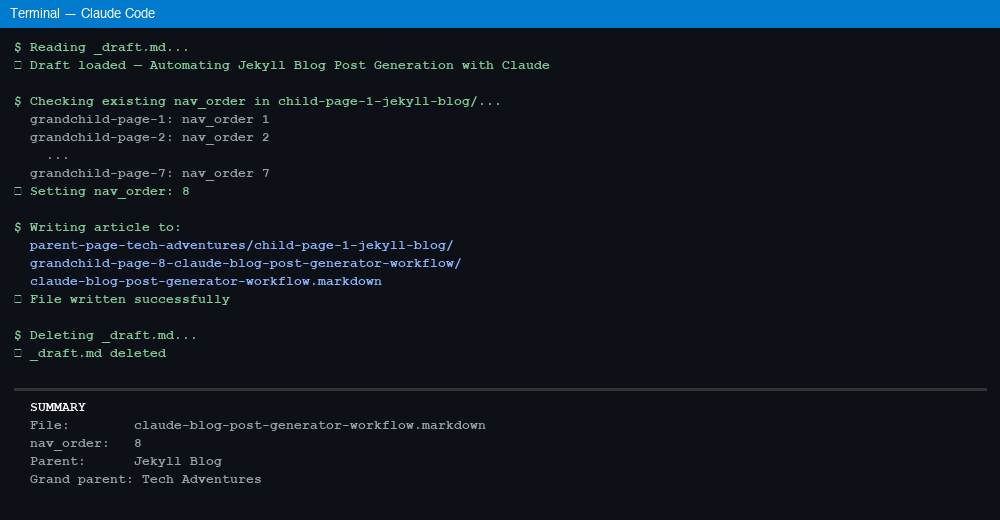This screenshot has width=1000, height=520.
Task: Click the 'Checking existing nav_order' command line
Action: point(258,101)
